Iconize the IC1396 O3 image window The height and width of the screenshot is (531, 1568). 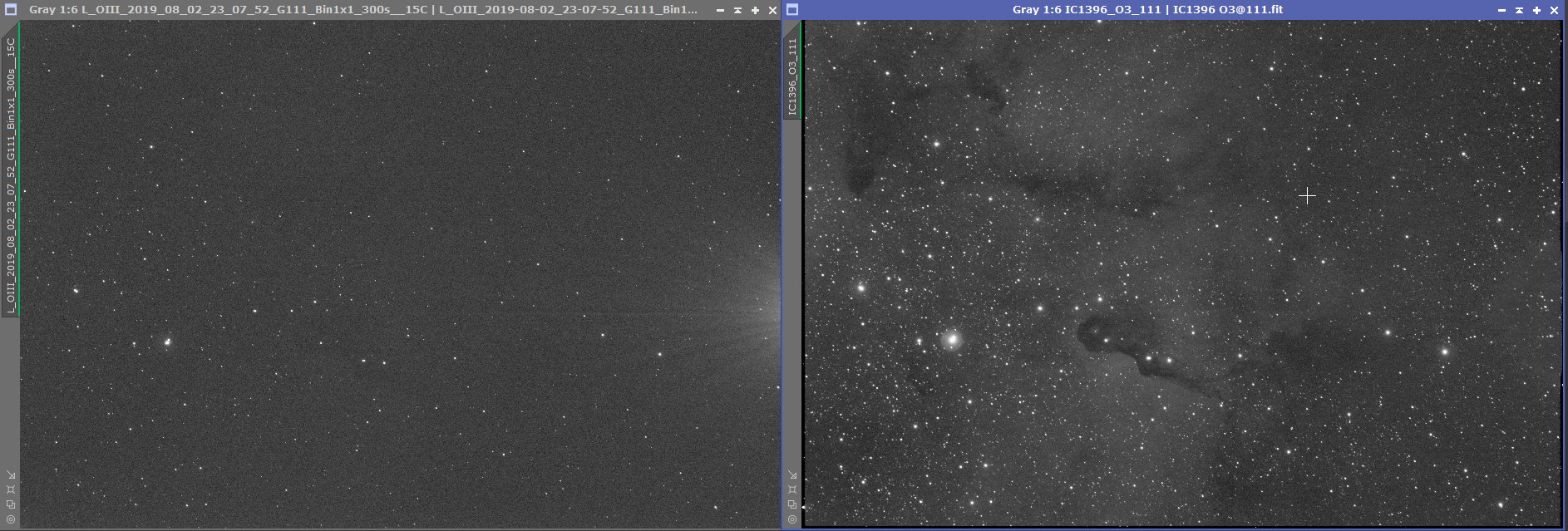[1501, 10]
